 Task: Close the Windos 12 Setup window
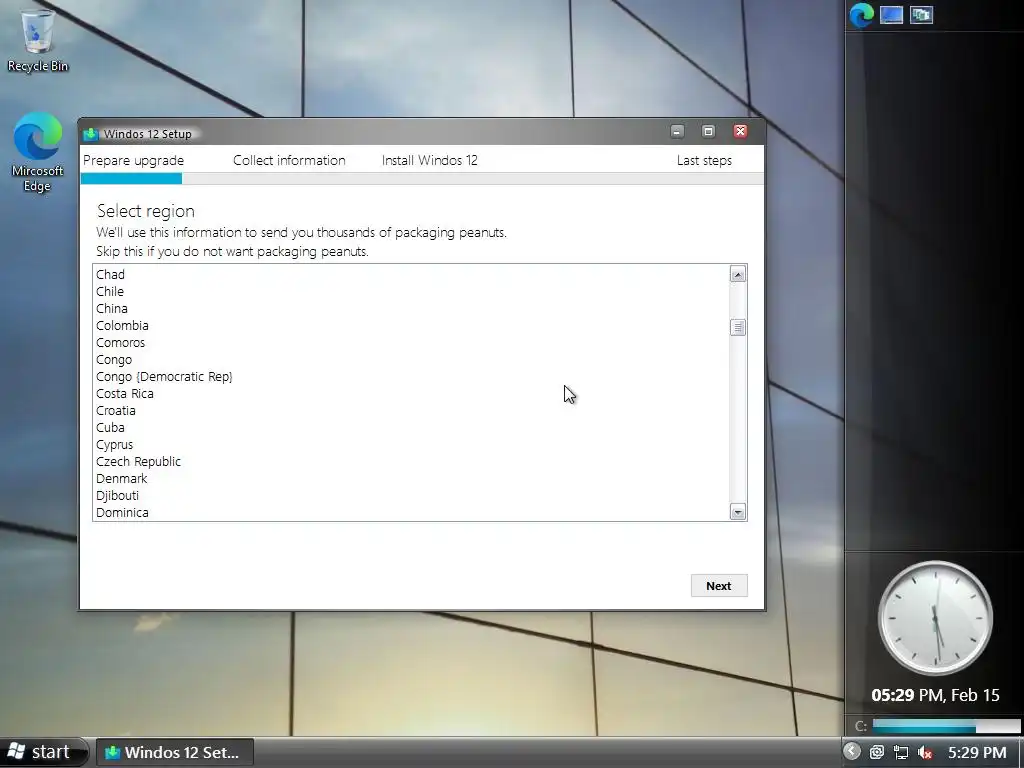click(x=740, y=131)
